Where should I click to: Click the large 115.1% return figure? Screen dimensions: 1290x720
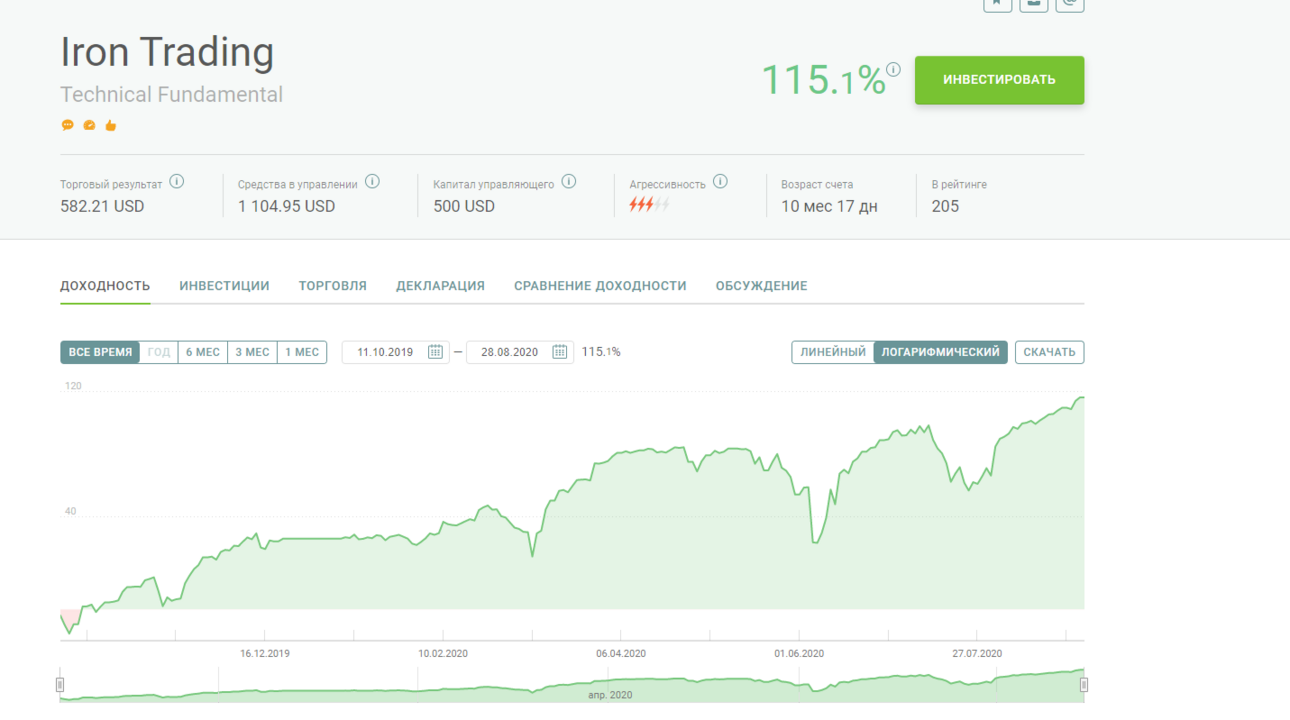point(823,80)
